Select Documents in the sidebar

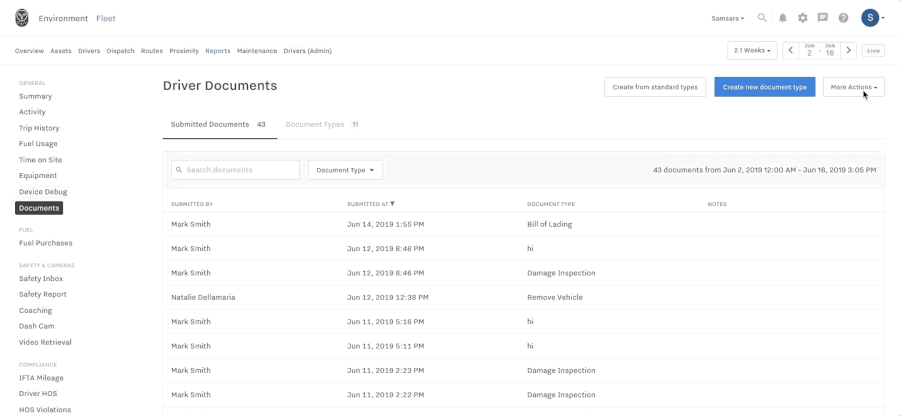pyautogui.click(x=39, y=208)
